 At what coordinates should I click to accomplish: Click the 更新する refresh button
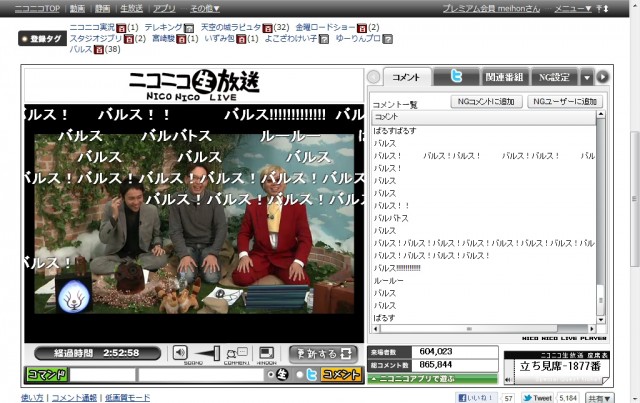tap(323, 354)
